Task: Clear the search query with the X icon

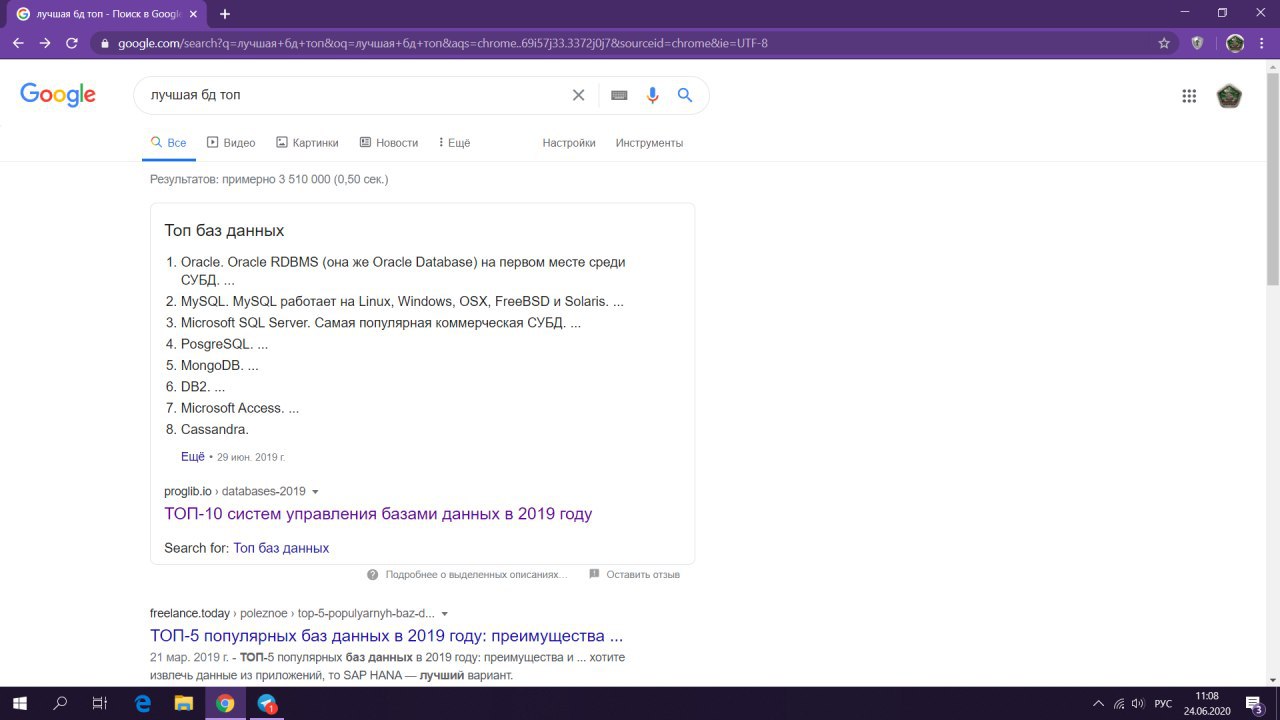Action: [578, 95]
